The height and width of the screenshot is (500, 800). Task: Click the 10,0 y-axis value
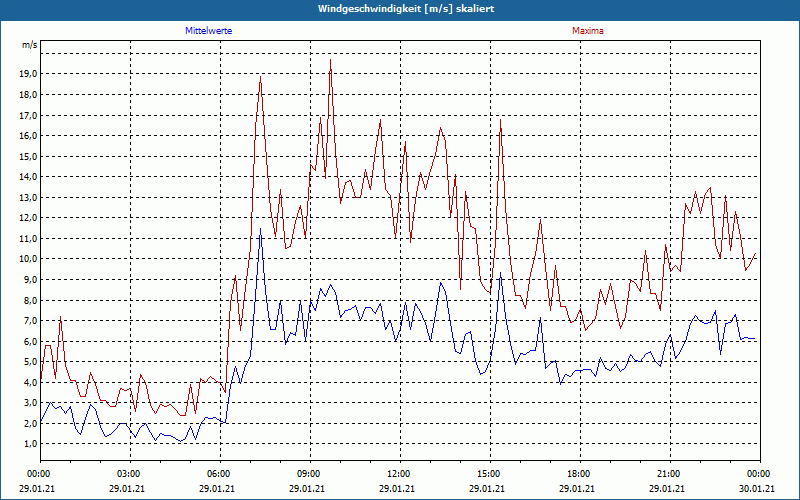click(x=28, y=259)
